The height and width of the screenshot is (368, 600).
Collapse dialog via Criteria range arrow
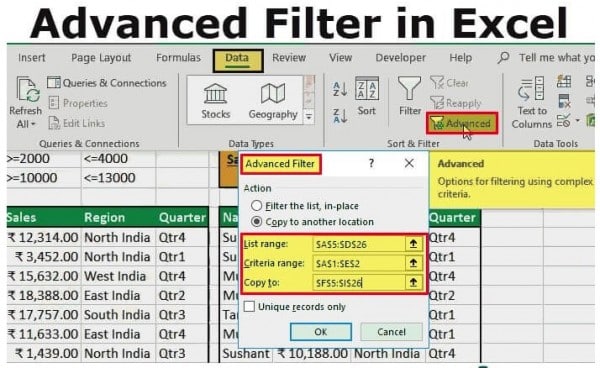click(x=413, y=263)
